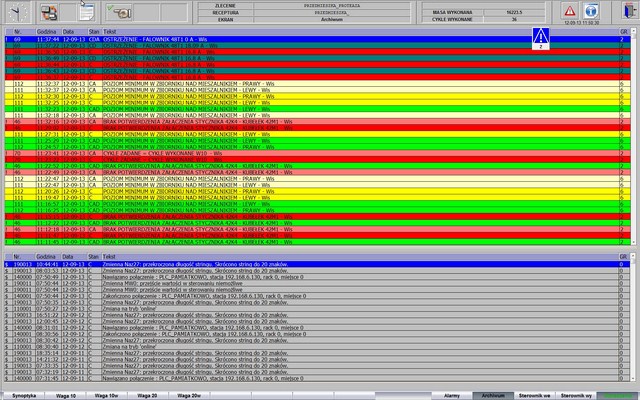
Task: Select BRAK POTWIERDZENIA row at 11:12:18
Action: click(x=318, y=229)
